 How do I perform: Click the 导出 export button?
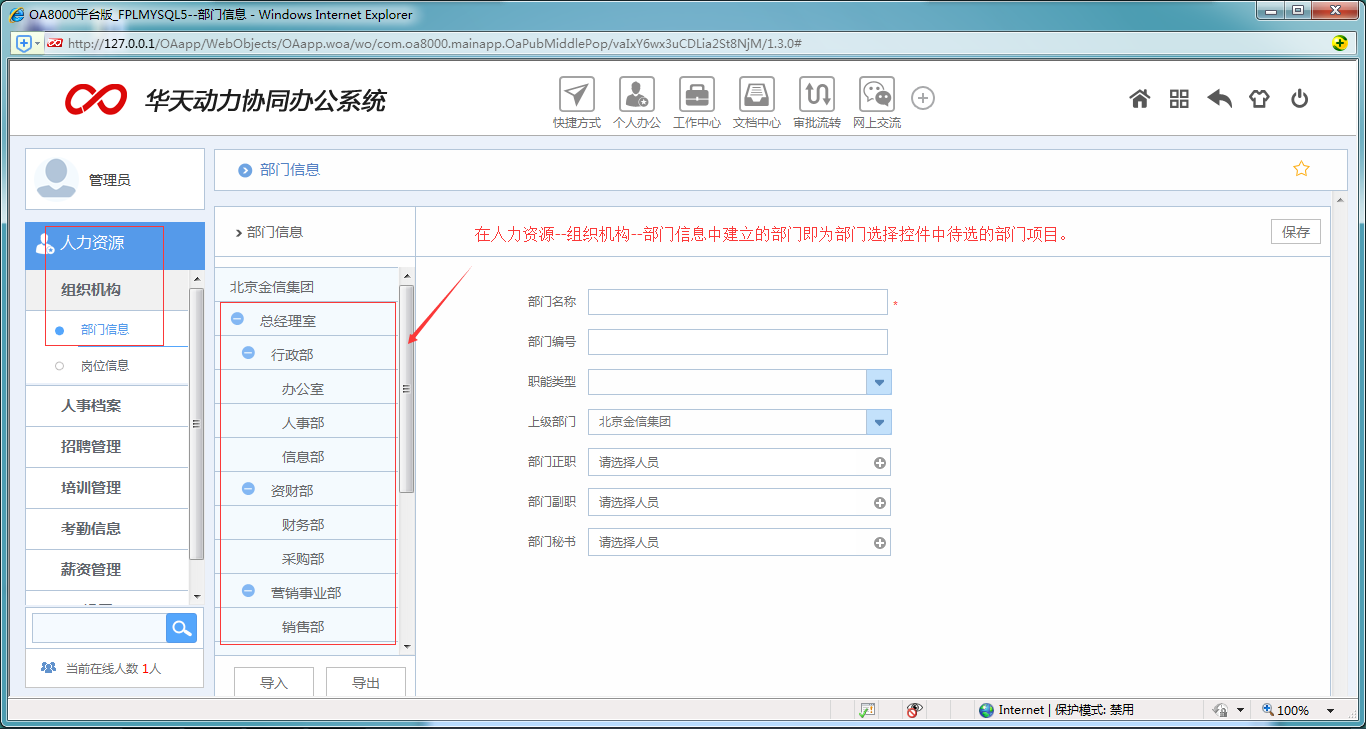pyautogui.click(x=366, y=683)
